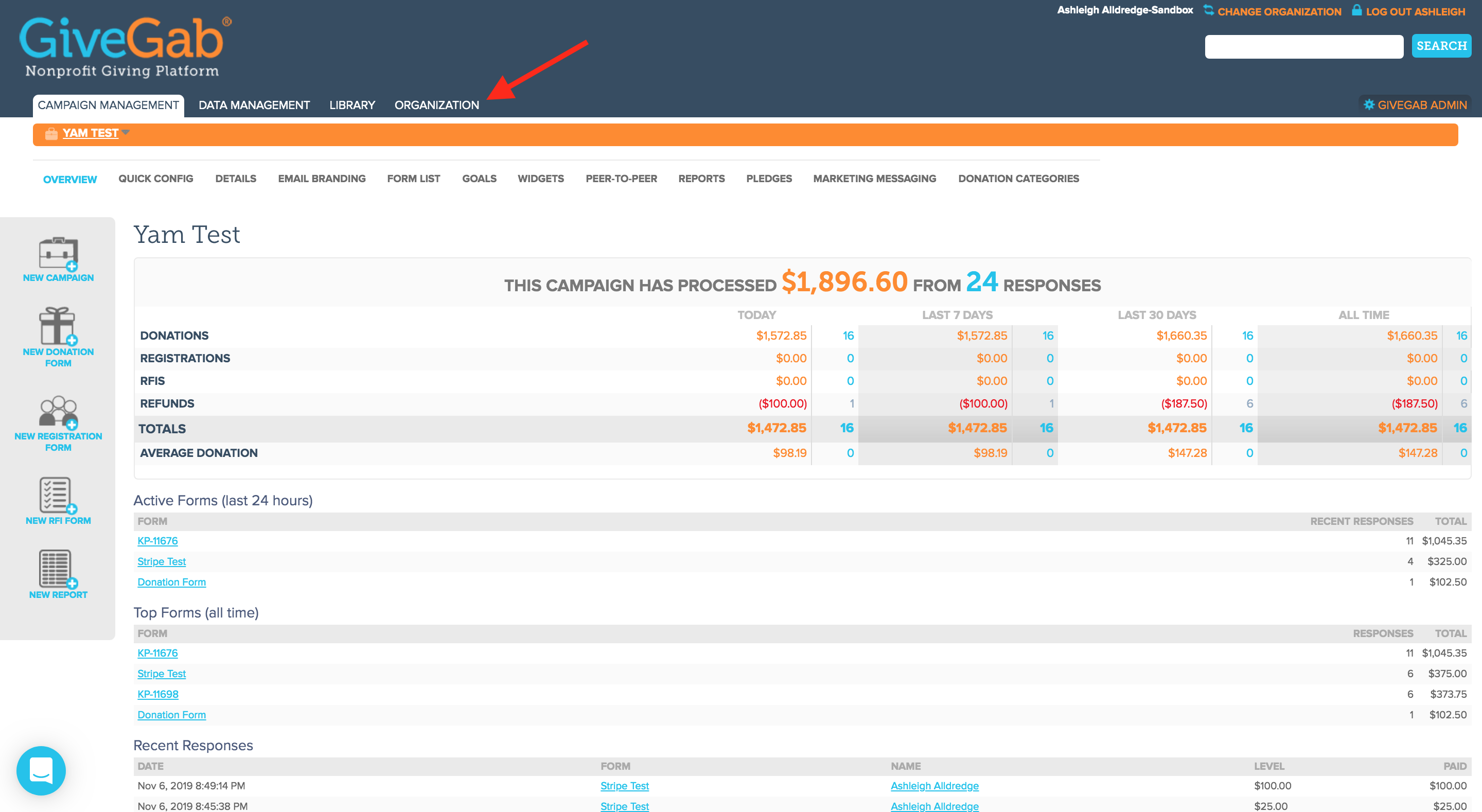Click the Nov 6, 2019 8:49:14 PM date

click(191, 786)
